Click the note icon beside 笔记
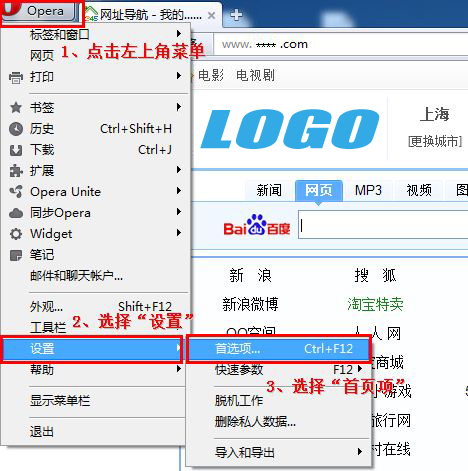 (16, 255)
